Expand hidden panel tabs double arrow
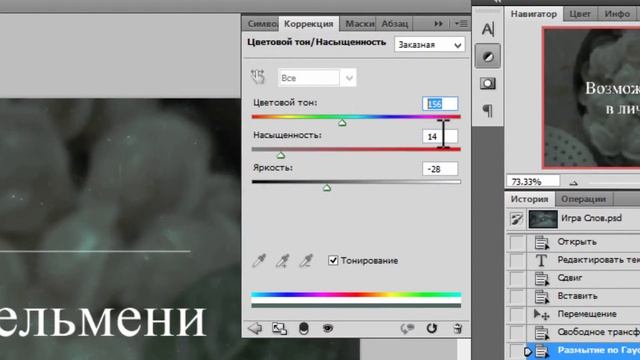The width and height of the screenshot is (640, 360). pyautogui.click(x=438, y=24)
